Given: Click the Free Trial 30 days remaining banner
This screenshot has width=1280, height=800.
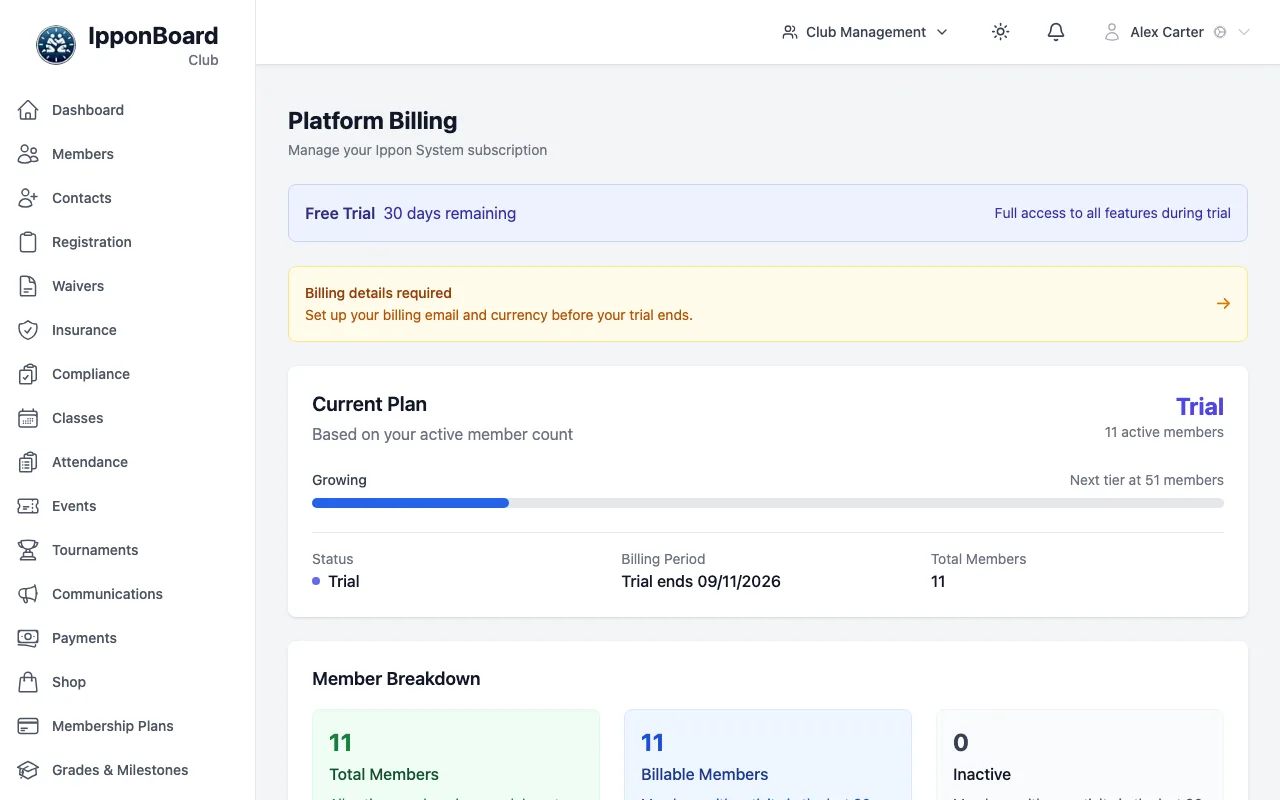Looking at the screenshot, I should click(768, 213).
